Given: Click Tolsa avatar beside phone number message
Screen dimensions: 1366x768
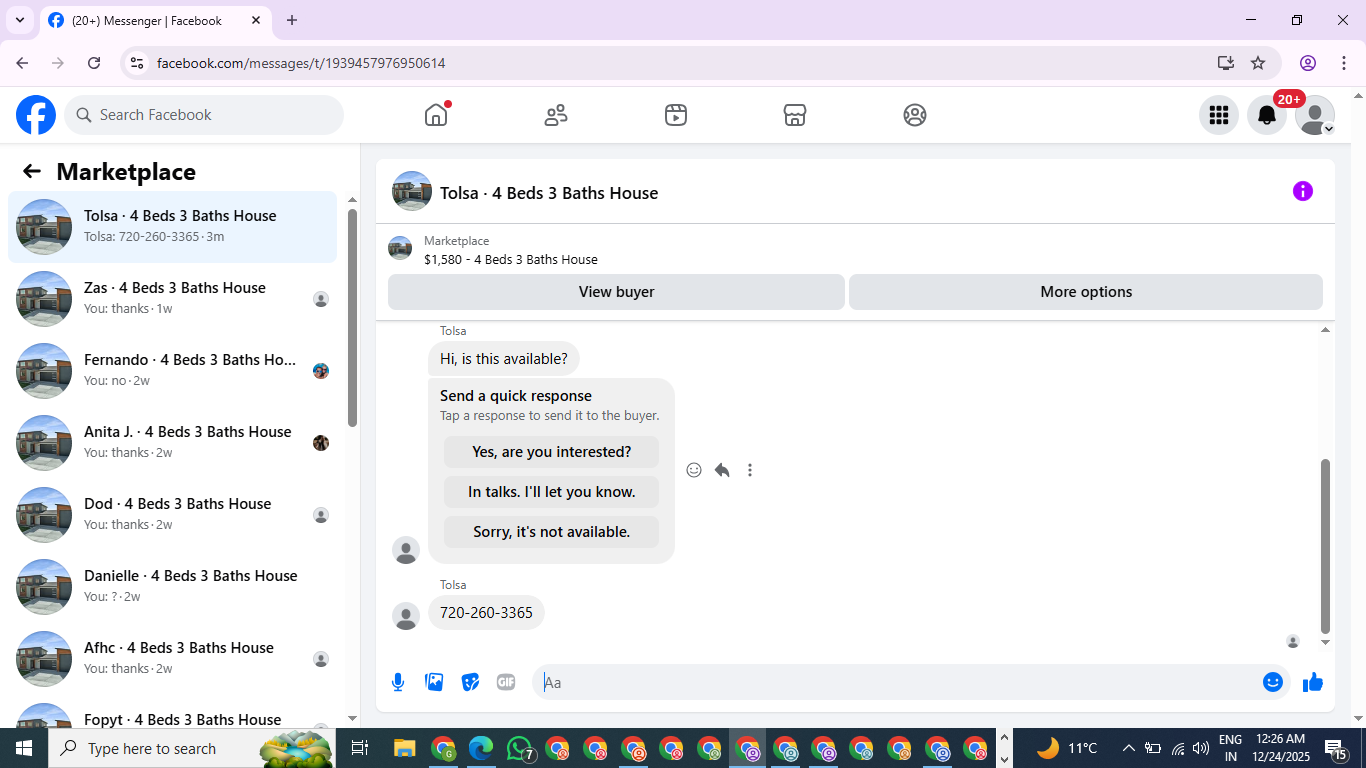Looking at the screenshot, I should 406,616.
